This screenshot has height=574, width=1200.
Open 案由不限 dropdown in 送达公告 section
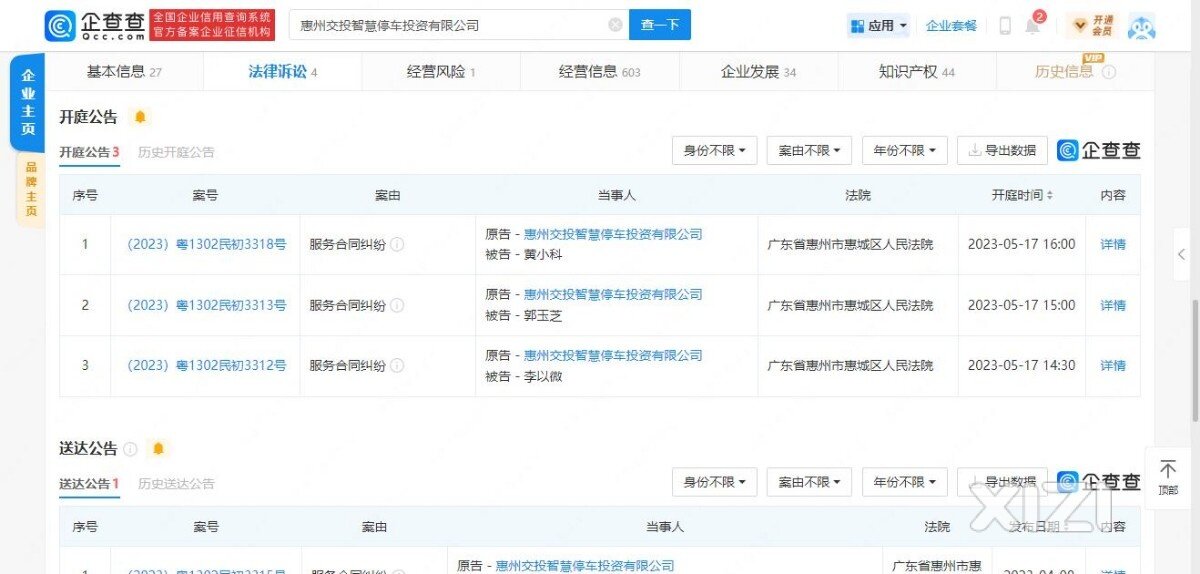(x=809, y=482)
